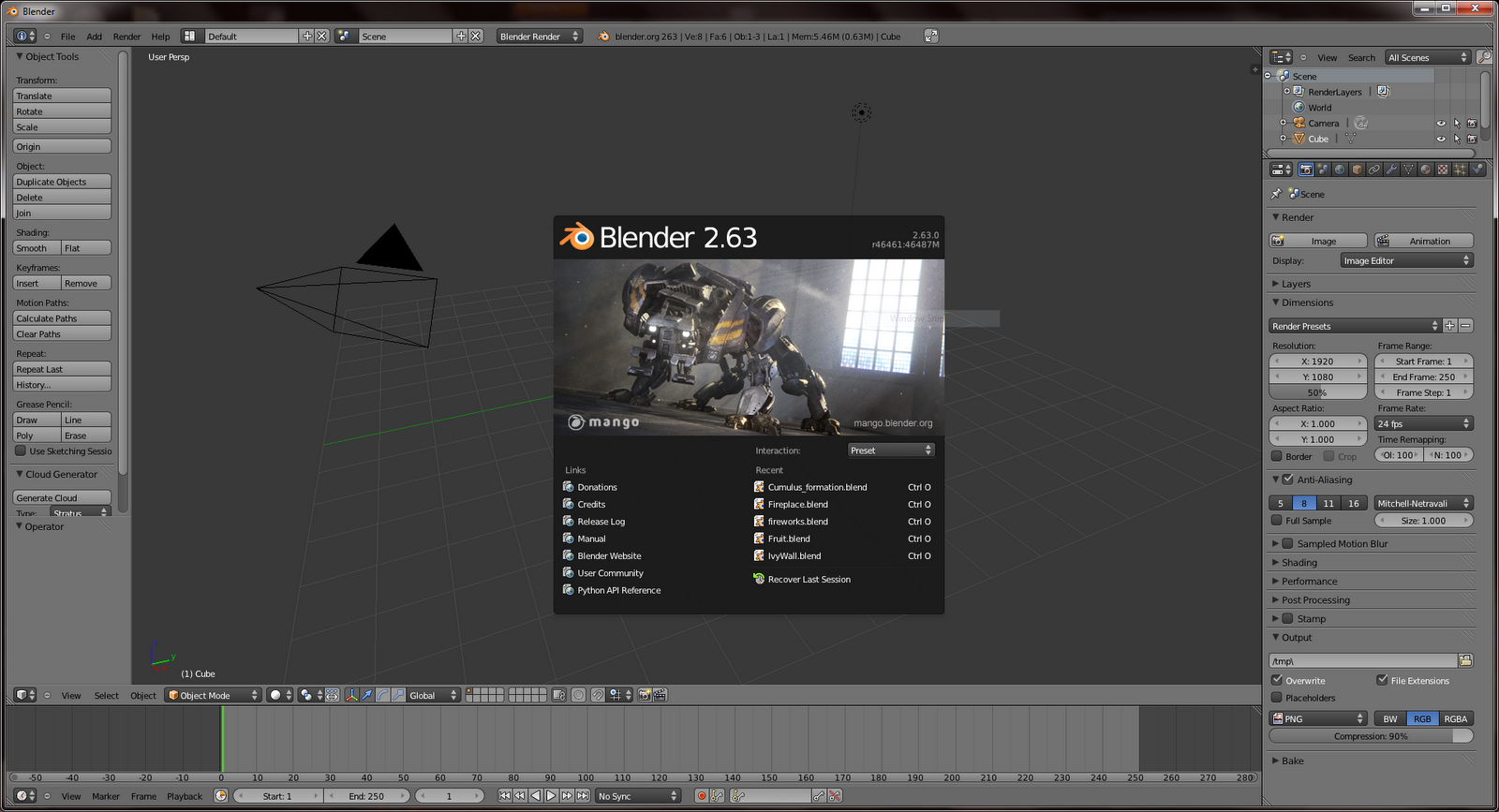Open the Scene properties tab icon
This screenshot has height=812, width=1499.
(x=1323, y=170)
